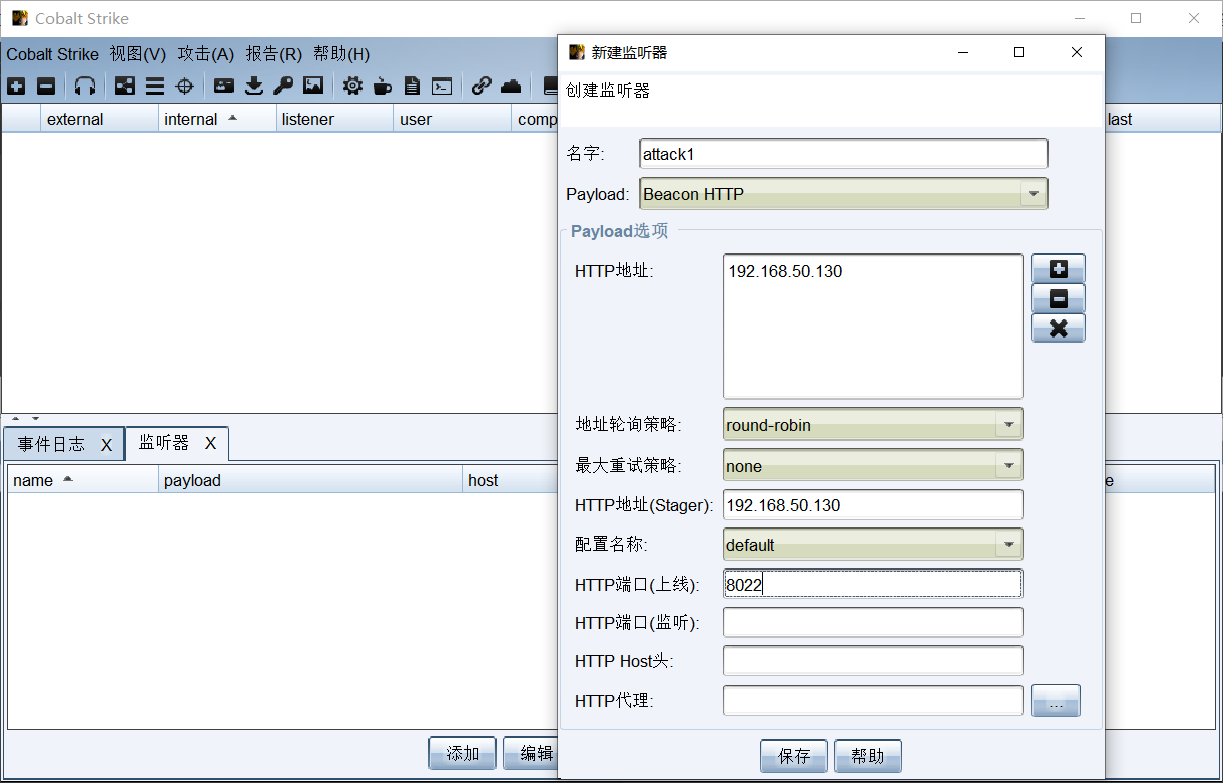The image size is (1223, 783).
Task: Add an HTTP address with the plus button
Action: [1059, 269]
